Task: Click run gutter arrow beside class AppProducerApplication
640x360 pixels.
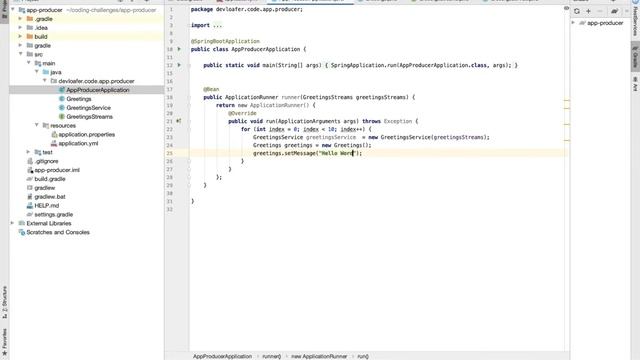Action: 179,49
